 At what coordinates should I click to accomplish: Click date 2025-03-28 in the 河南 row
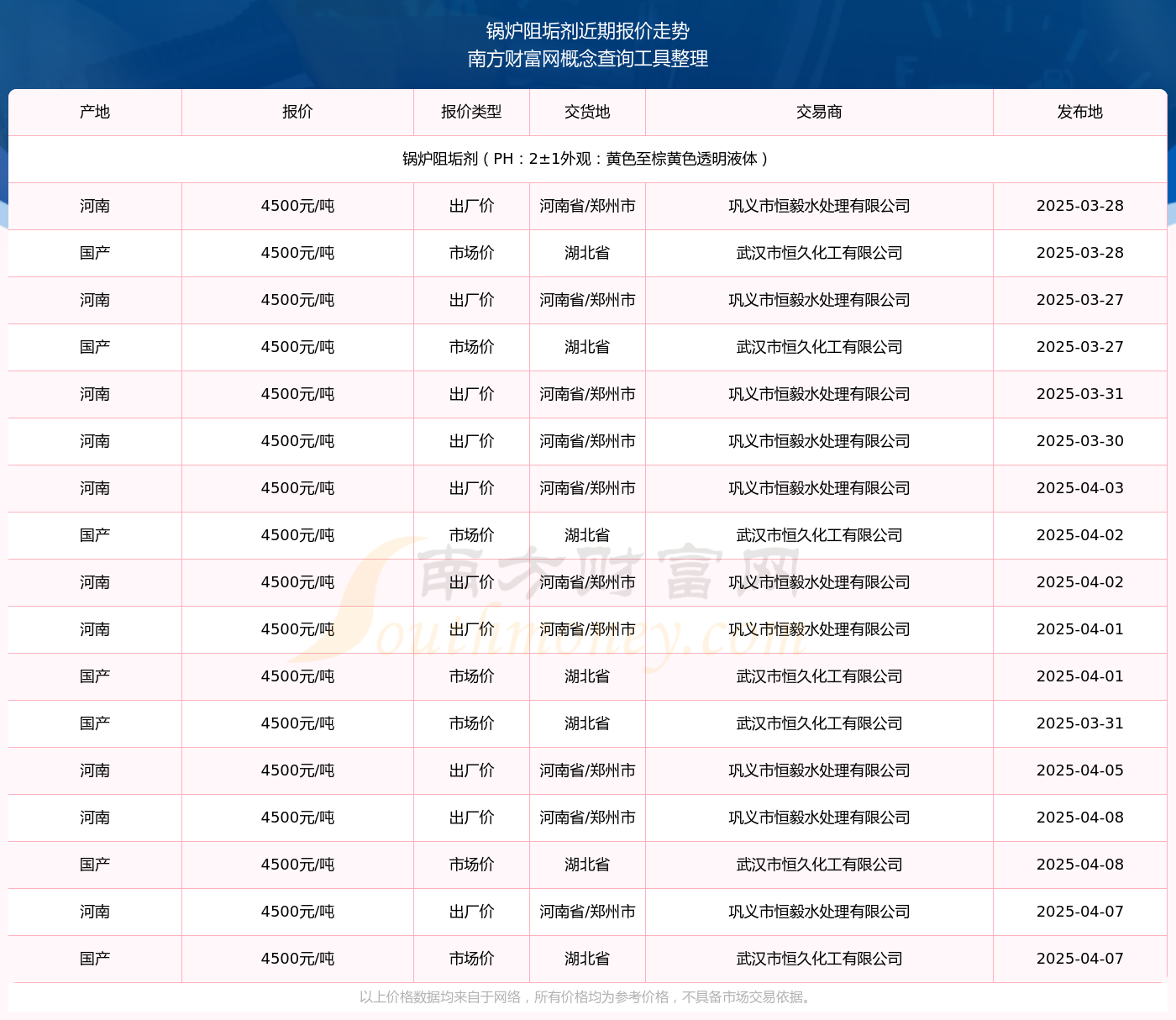click(1080, 206)
